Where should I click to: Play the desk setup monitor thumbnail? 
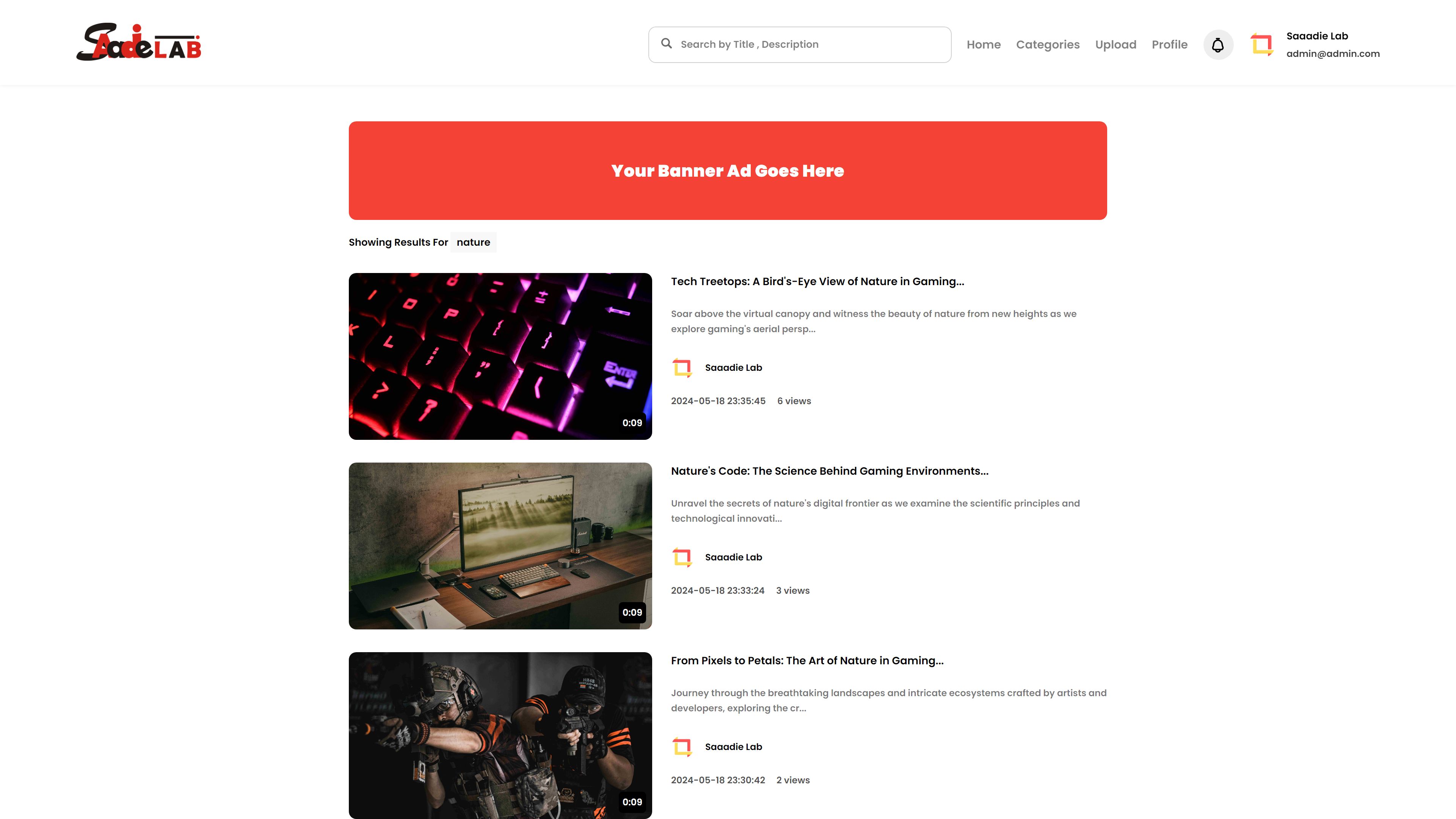(500, 546)
